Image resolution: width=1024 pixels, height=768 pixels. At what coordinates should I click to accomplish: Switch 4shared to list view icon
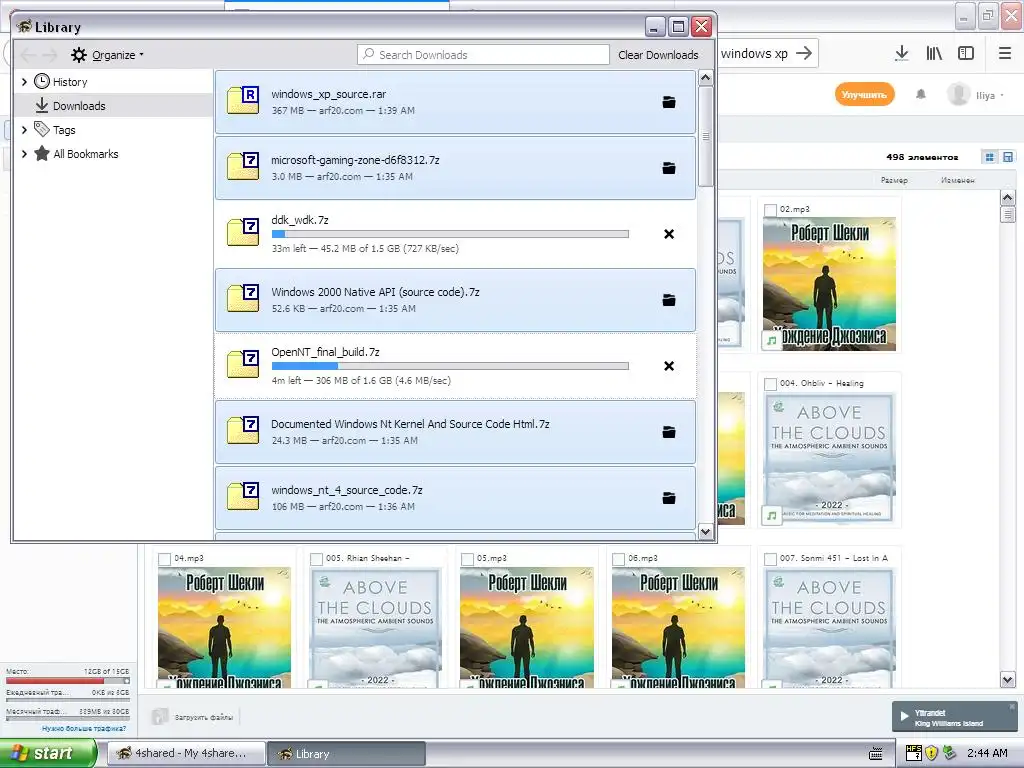pyautogui.click(x=1008, y=157)
